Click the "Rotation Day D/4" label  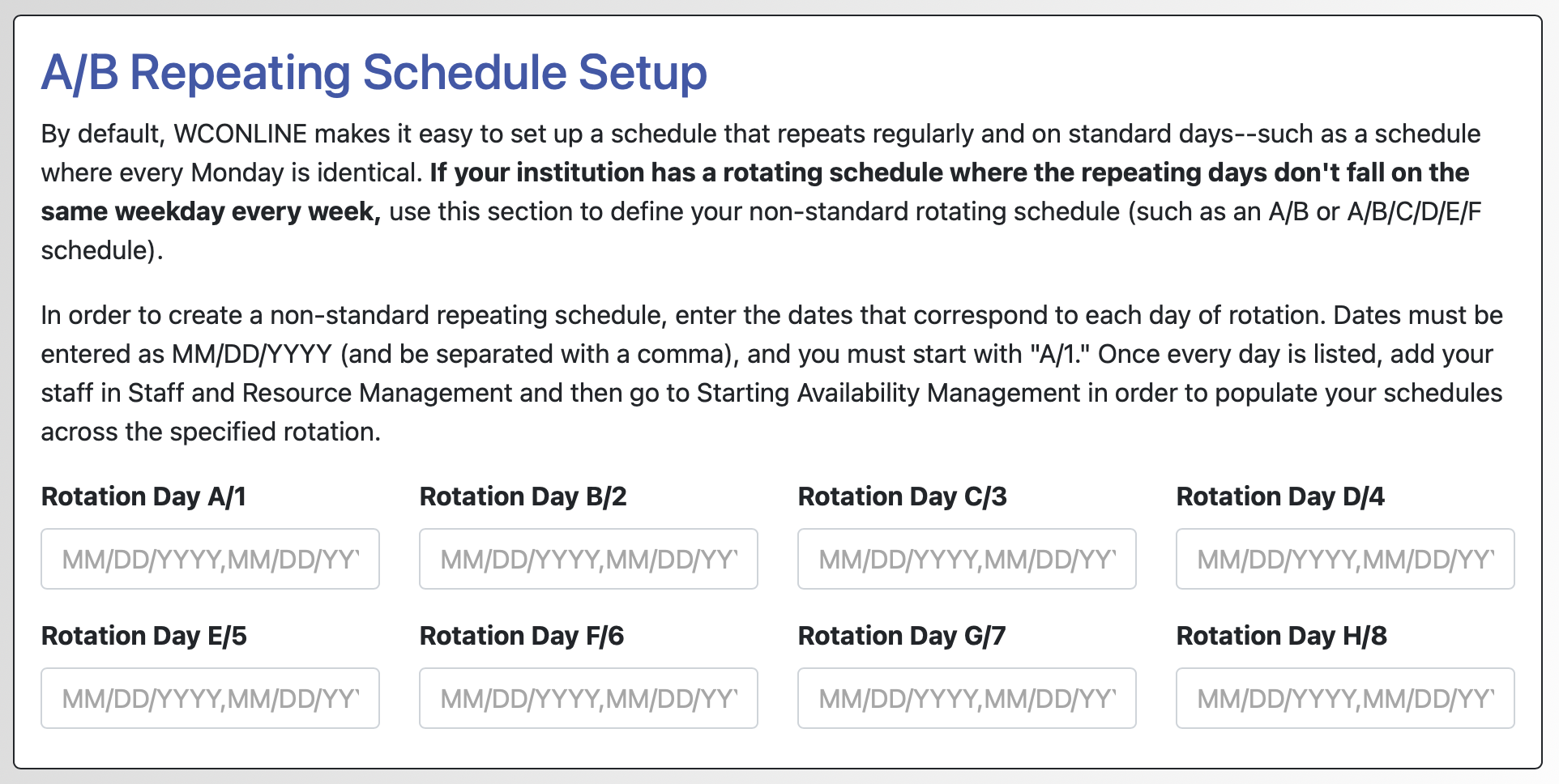tap(1280, 496)
